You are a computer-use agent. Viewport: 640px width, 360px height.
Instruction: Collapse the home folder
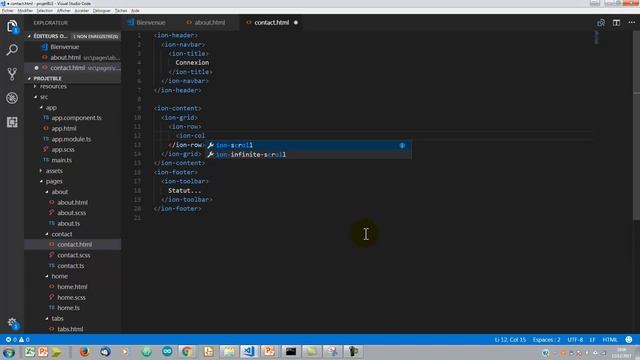60,276
